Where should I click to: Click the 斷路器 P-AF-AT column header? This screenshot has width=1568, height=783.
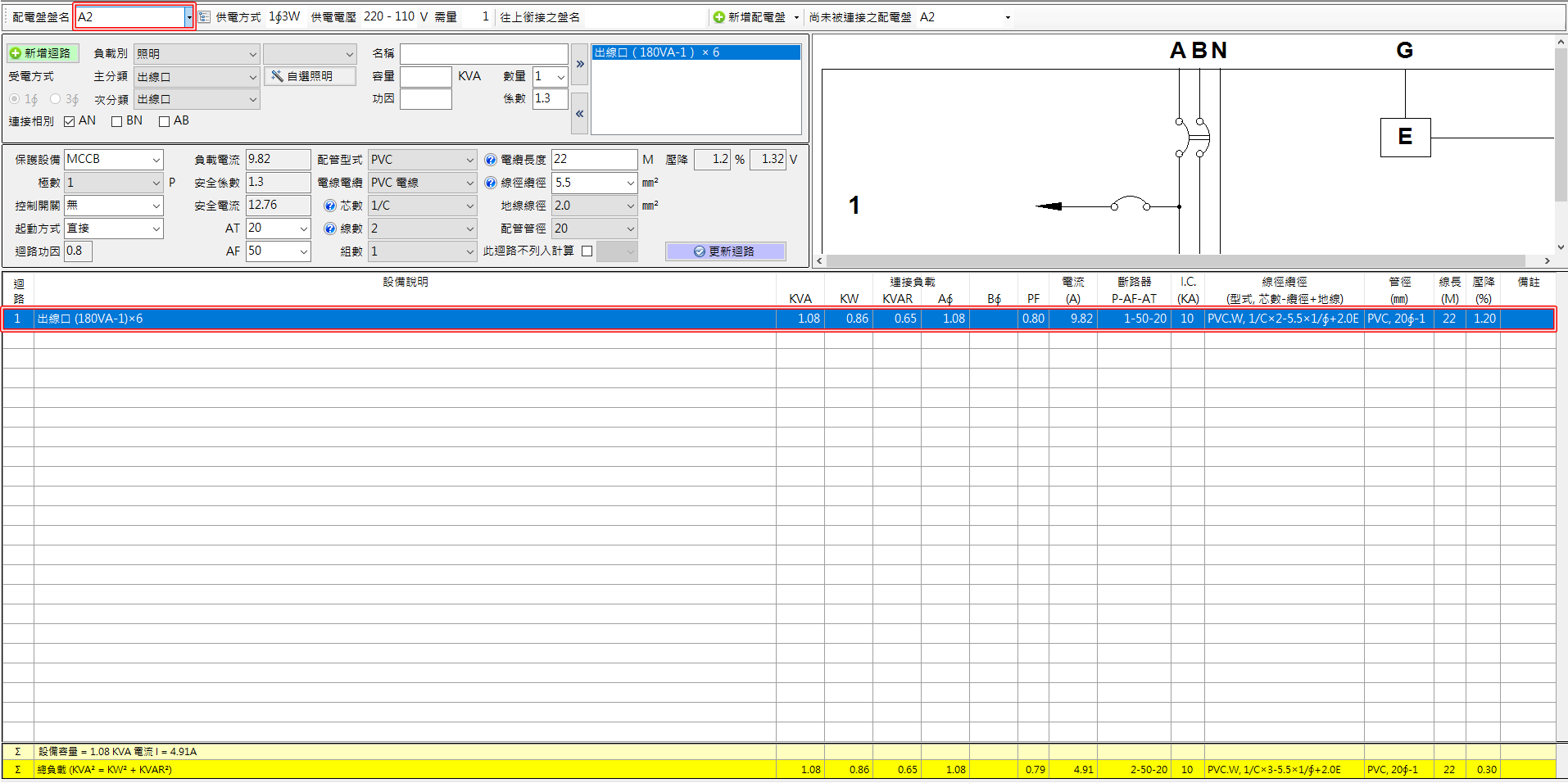(x=1134, y=290)
